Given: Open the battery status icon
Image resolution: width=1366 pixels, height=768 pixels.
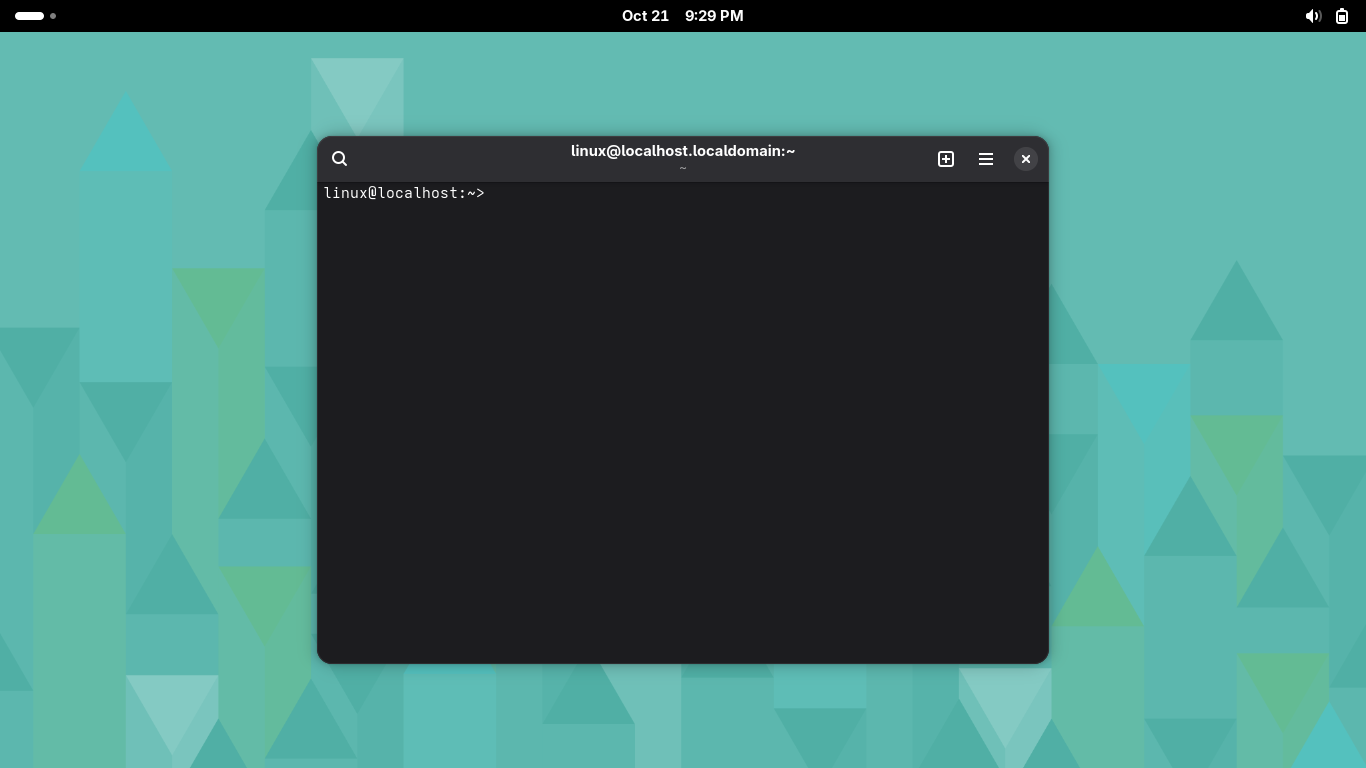Looking at the screenshot, I should point(1342,16).
